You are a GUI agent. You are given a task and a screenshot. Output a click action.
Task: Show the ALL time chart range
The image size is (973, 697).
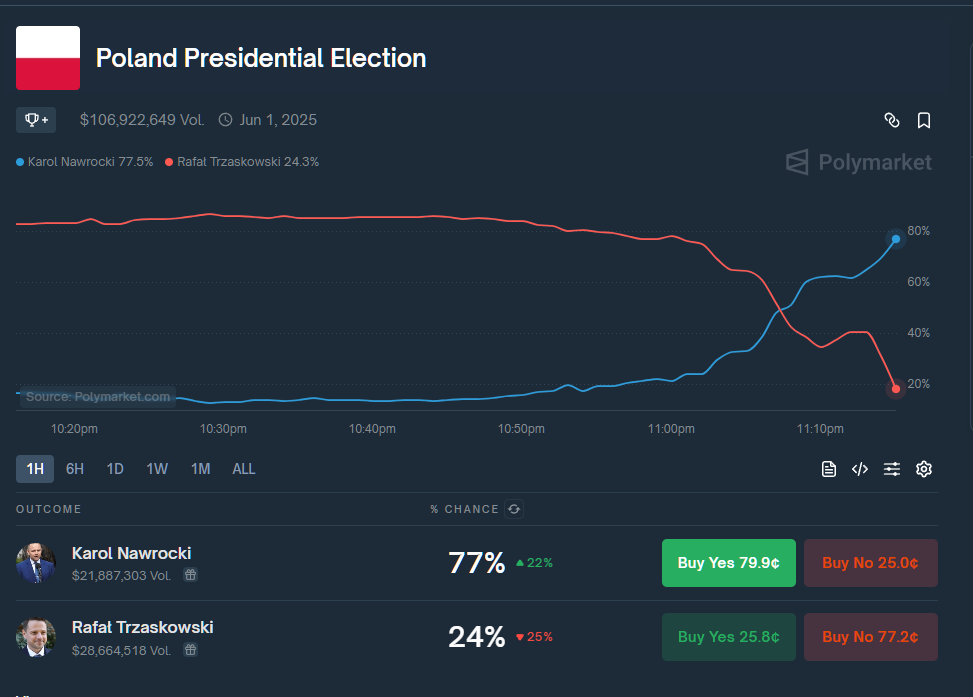pyautogui.click(x=244, y=469)
